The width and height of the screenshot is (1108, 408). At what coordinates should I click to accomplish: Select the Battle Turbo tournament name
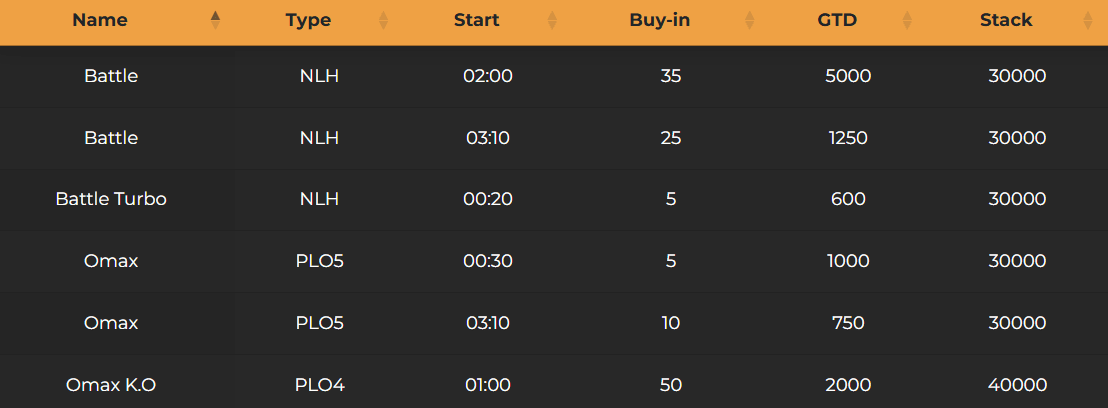pyautogui.click(x=111, y=199)
